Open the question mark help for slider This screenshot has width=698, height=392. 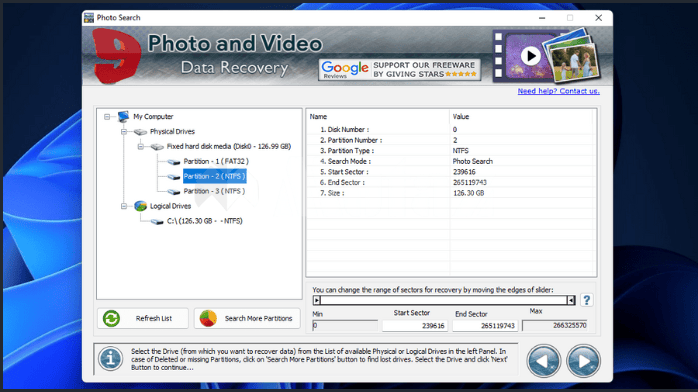[x=587, y=300]
